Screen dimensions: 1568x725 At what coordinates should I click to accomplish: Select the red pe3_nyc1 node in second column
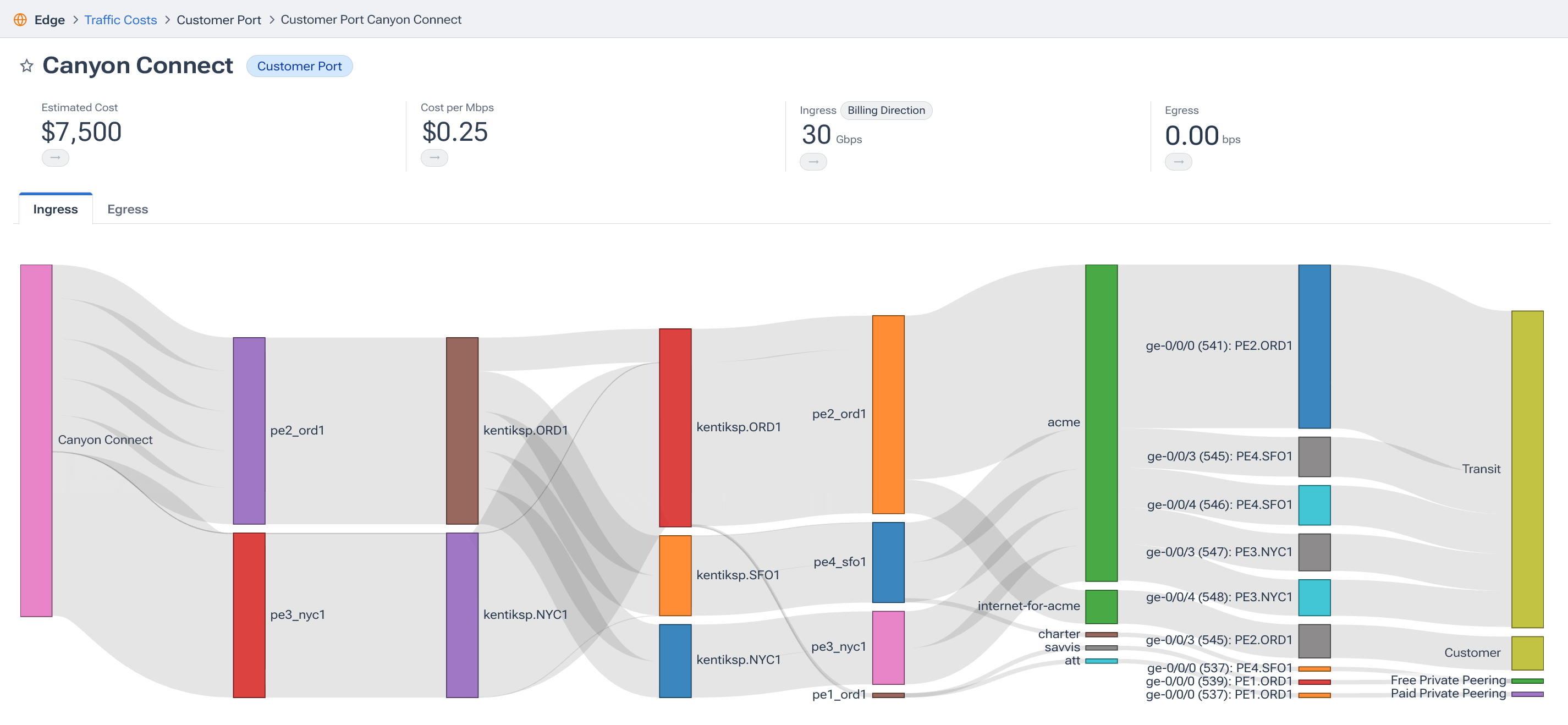[249, 615]
